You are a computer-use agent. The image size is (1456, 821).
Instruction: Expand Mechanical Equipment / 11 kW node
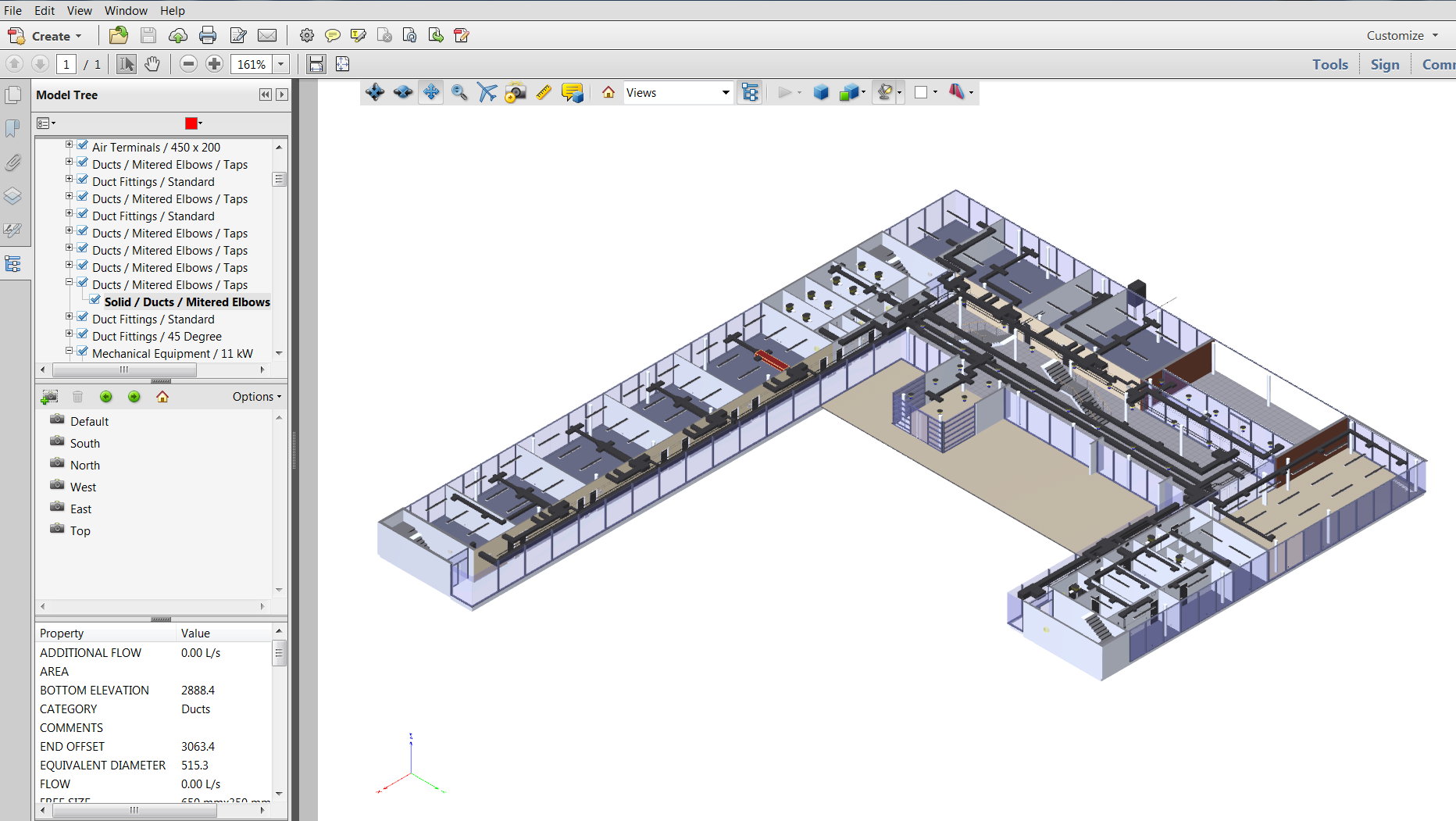(69, 351)
